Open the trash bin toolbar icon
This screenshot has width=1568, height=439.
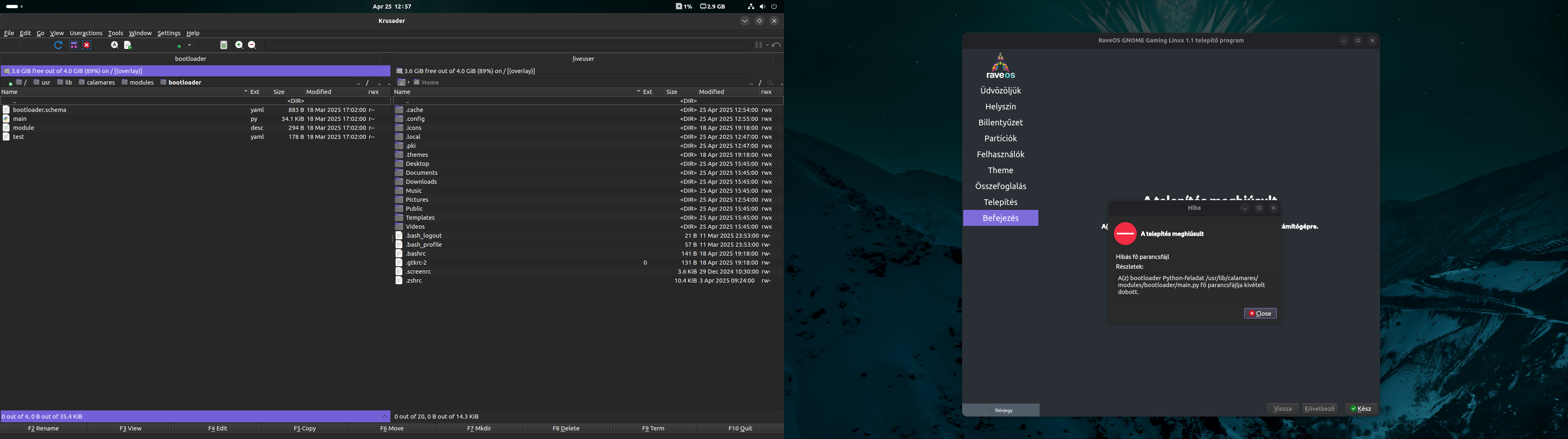[224, 45]
